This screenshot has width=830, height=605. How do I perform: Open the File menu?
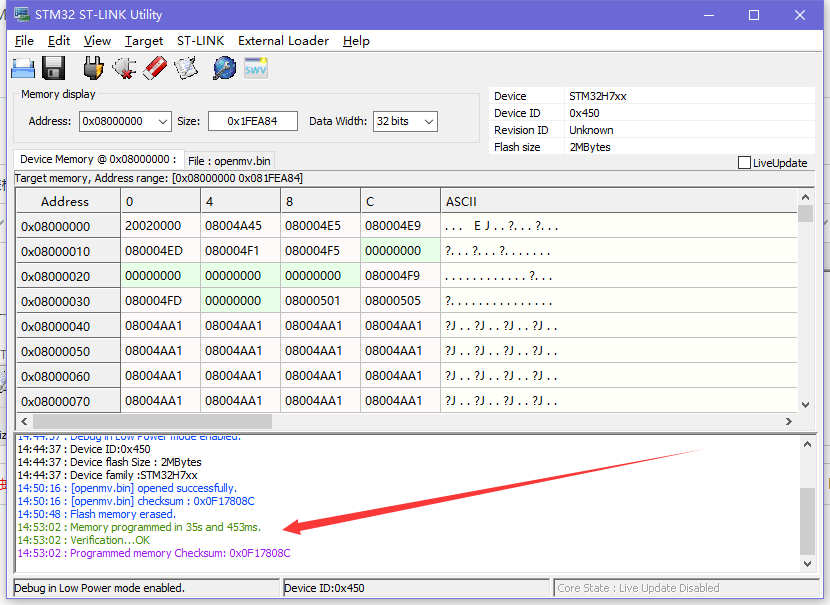pos(24,41)
